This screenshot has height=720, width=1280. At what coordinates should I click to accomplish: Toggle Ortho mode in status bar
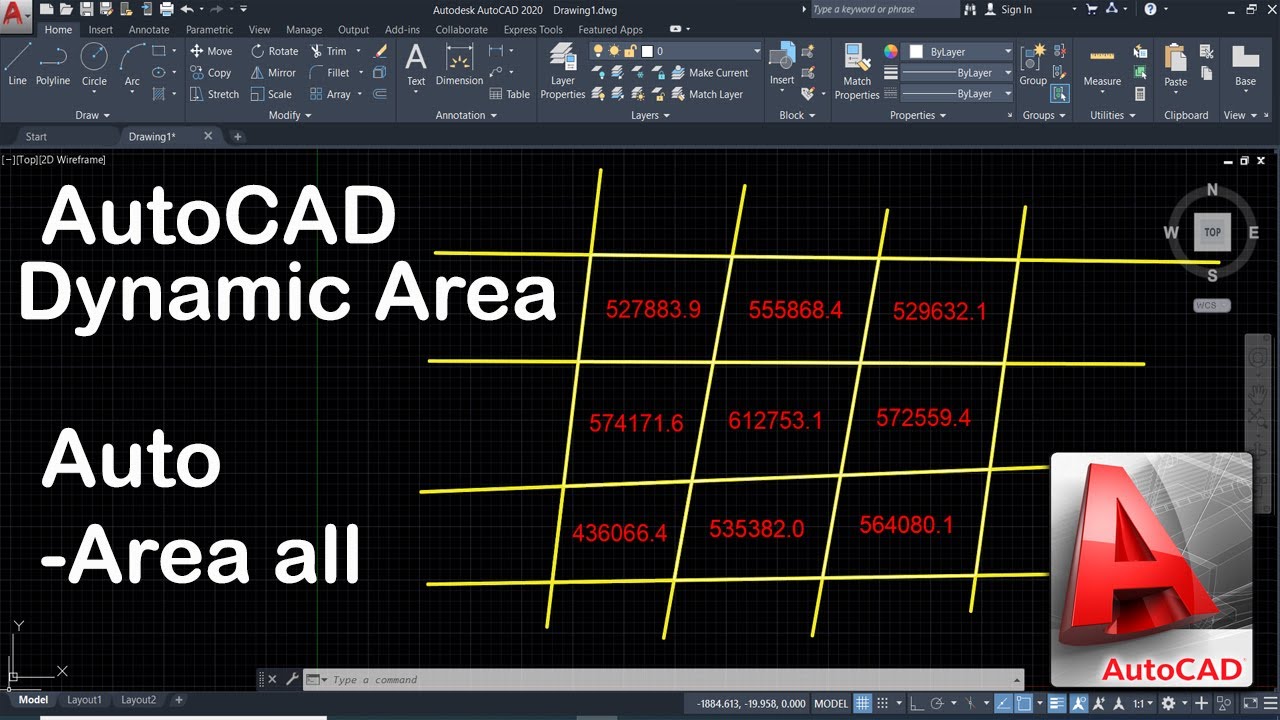point(917,703)
